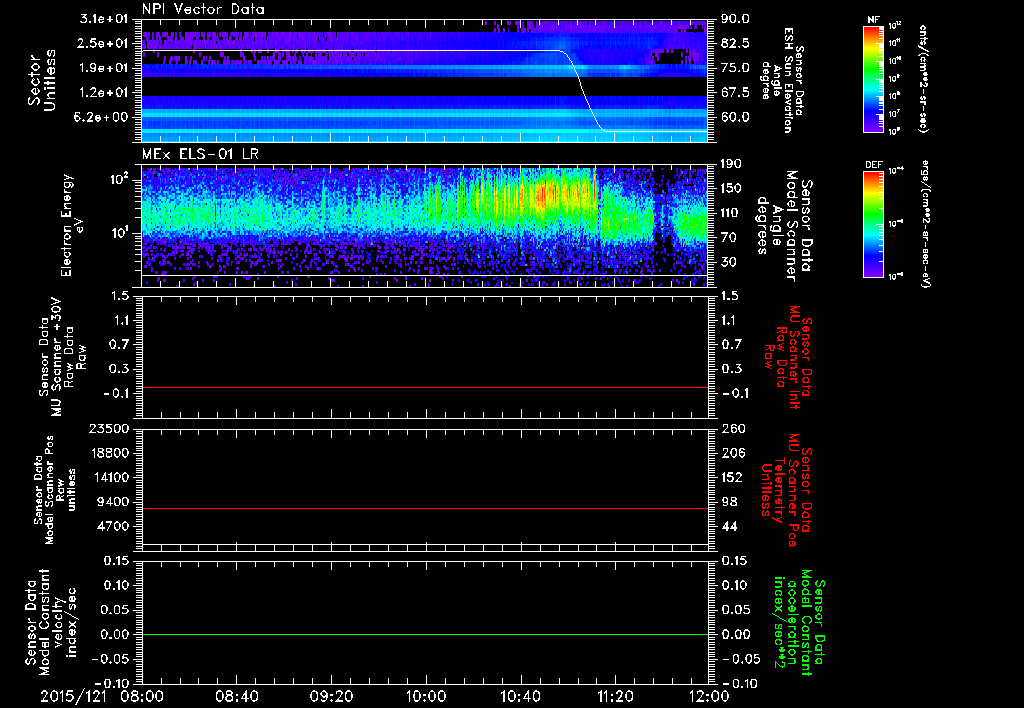Image resolution: width=1024 pixels, height=708 pixels.
Task: Select the 12:00 time axis label
Action: [x=707, y=694]
